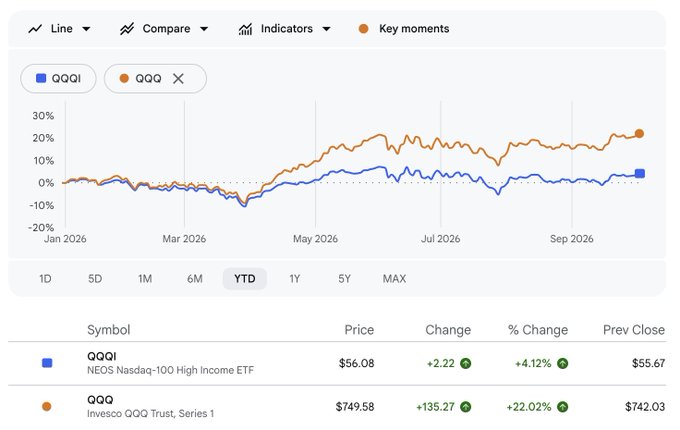Click the Jan 2026 axis label
Screen dimensions: 680x430
[x=65, y=239]
